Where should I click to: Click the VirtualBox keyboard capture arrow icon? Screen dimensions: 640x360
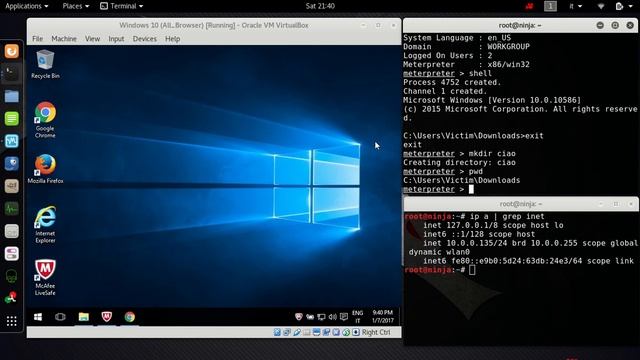coord(356,332)
